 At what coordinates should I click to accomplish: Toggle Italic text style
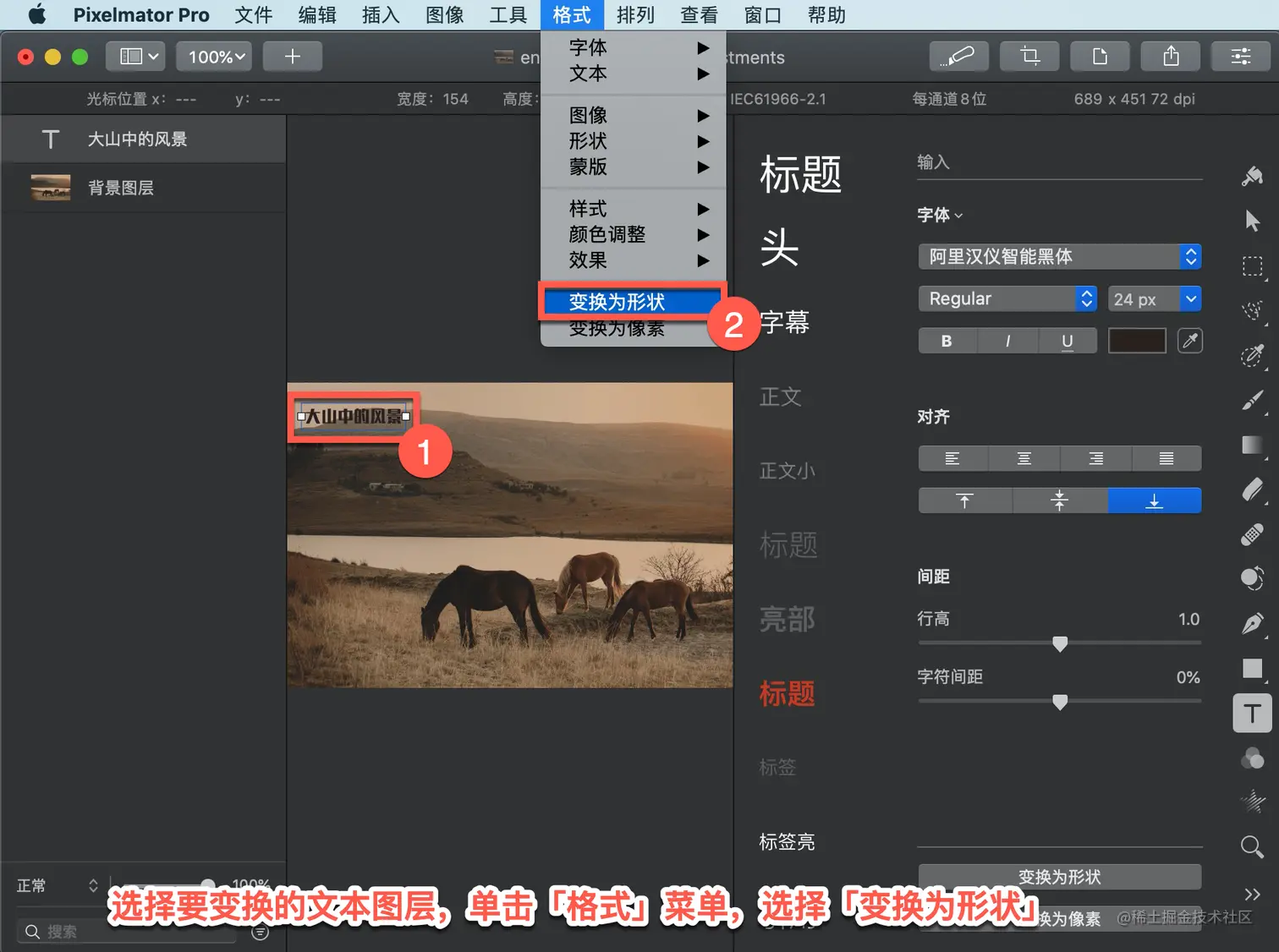pos(1007,341)
